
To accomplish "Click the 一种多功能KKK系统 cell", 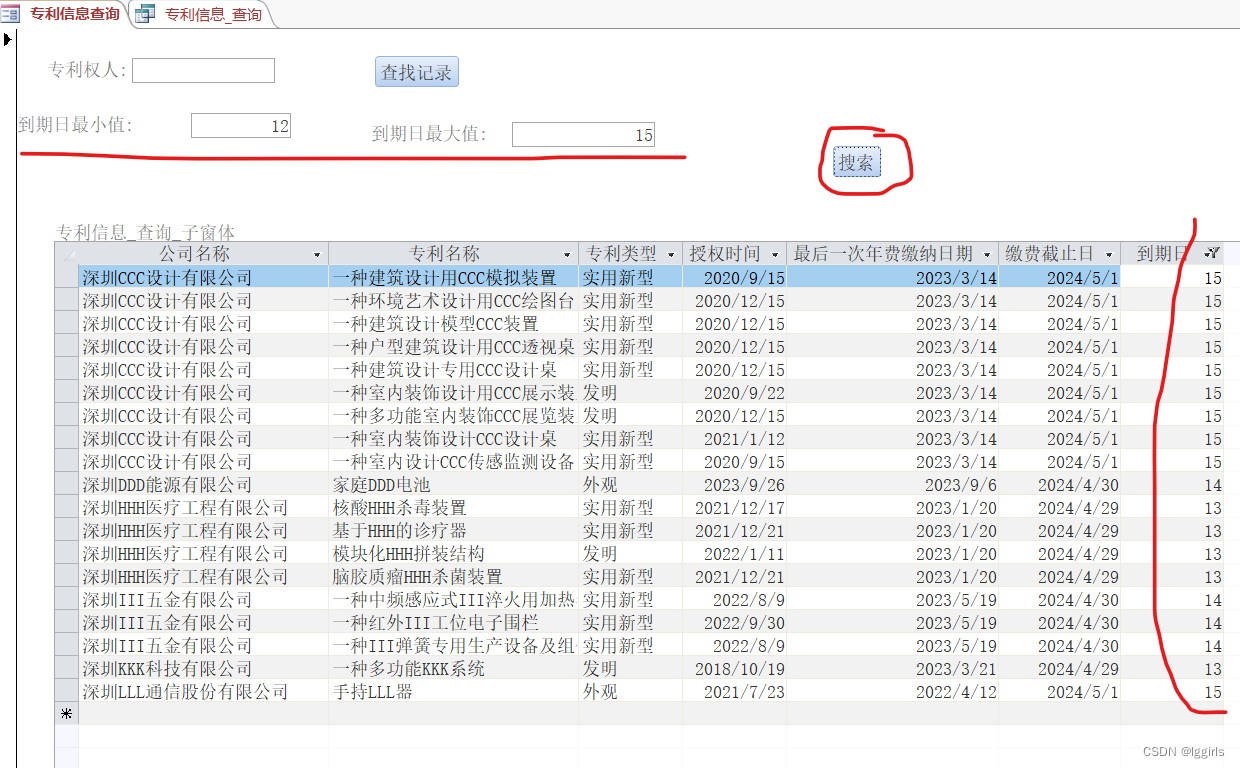I will point(454,669).
